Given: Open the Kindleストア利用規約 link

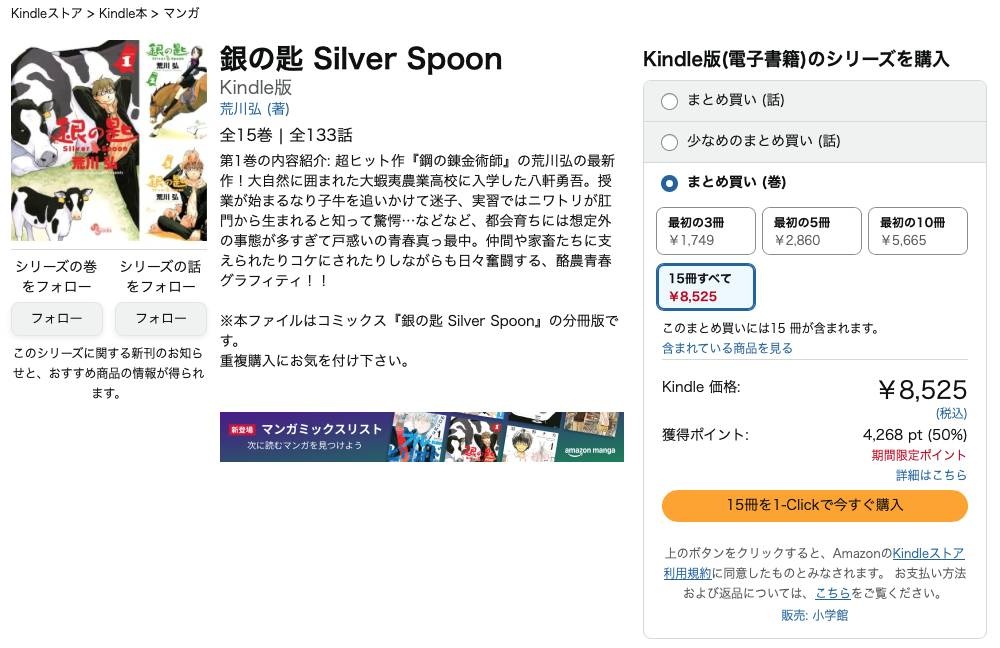Looking at the screenshot, I should coord(927,553).
